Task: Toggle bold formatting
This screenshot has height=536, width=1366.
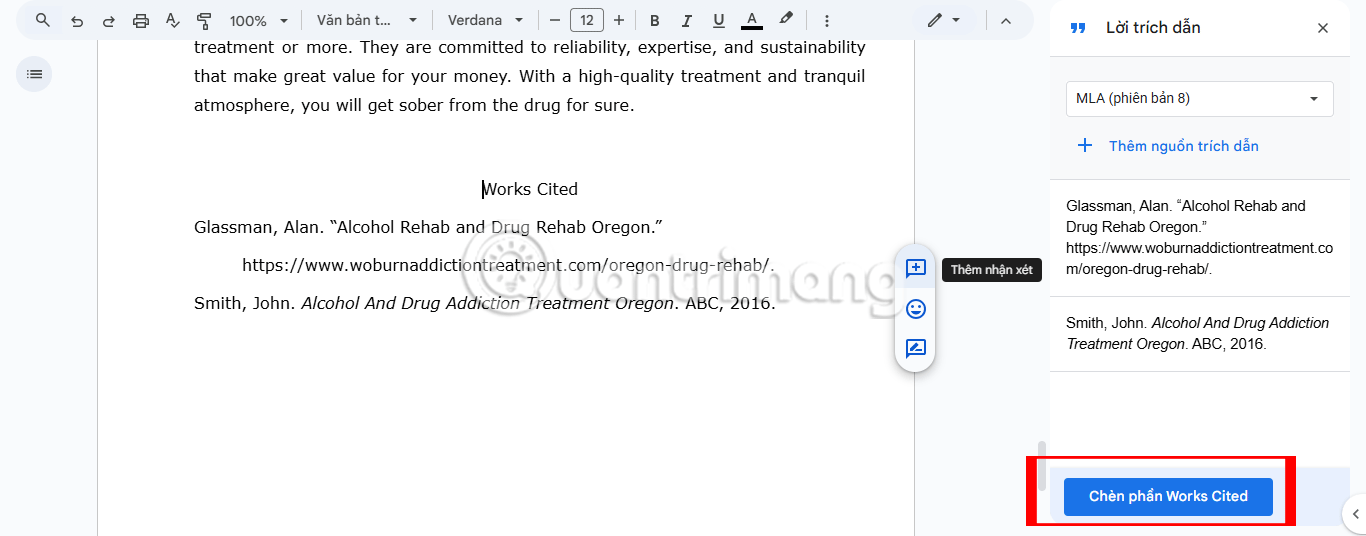Action: [655, 20]
